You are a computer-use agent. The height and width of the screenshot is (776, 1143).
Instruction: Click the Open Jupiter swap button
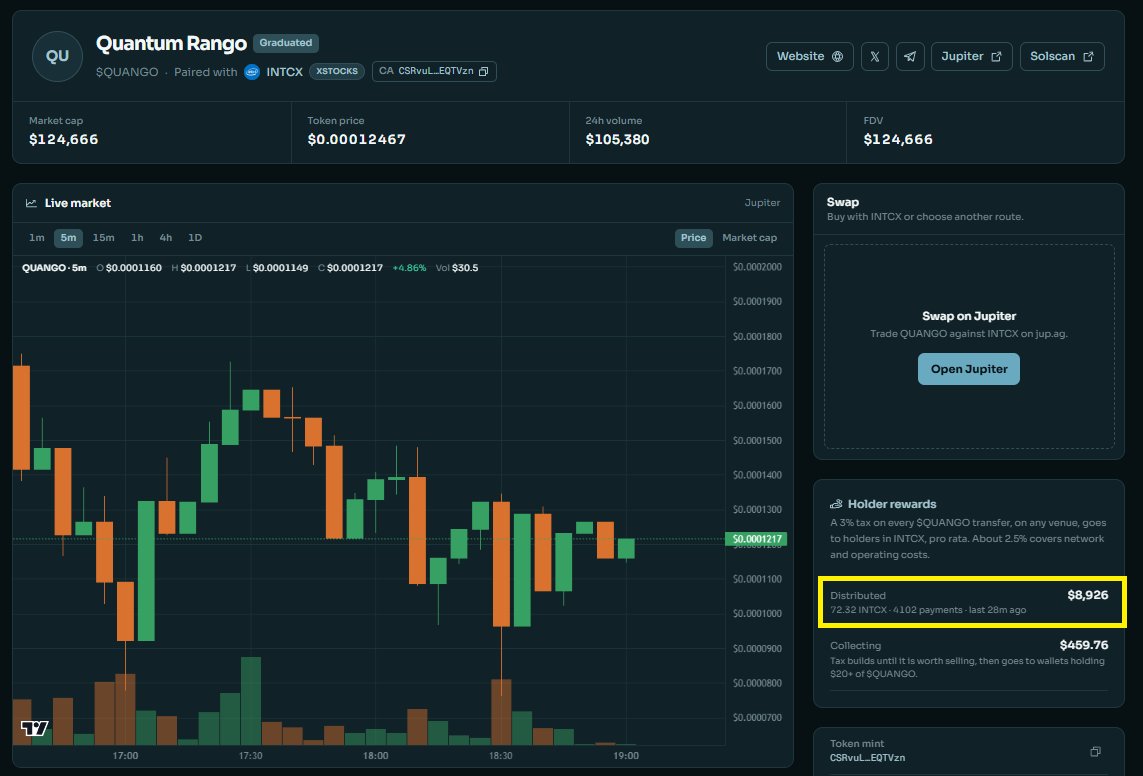point(968,369)
